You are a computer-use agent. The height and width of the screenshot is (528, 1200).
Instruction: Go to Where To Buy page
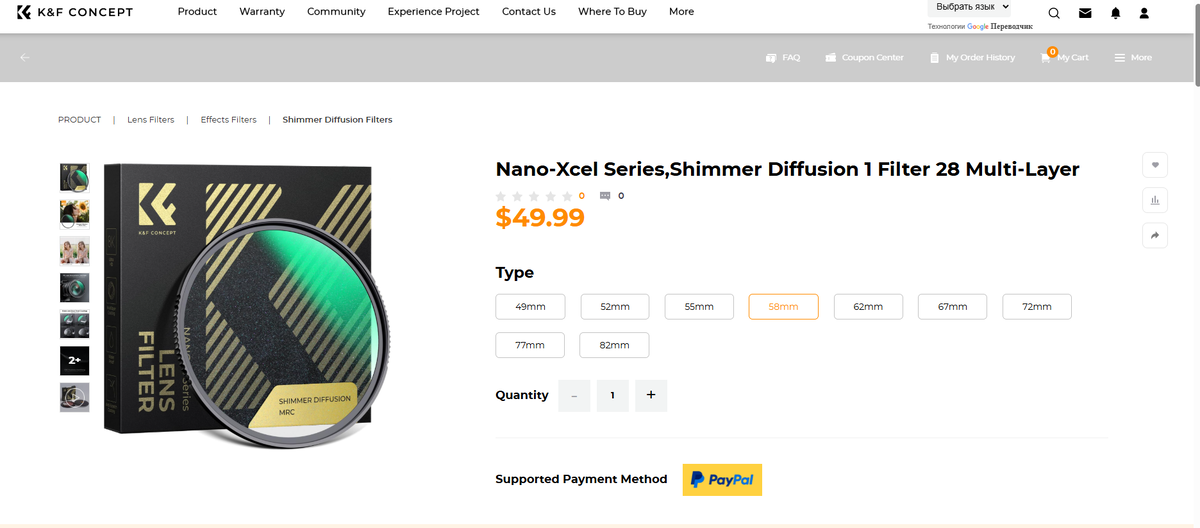pyautogui.click(x=612, y=12)
